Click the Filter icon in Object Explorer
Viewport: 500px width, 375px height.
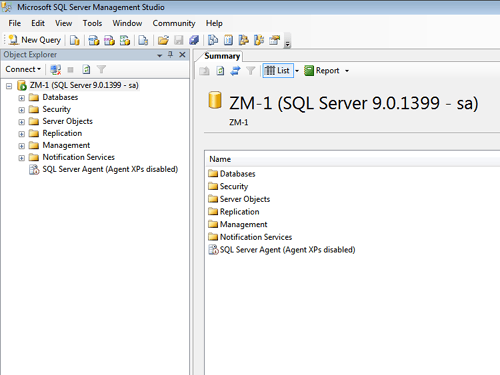(101, 69)
